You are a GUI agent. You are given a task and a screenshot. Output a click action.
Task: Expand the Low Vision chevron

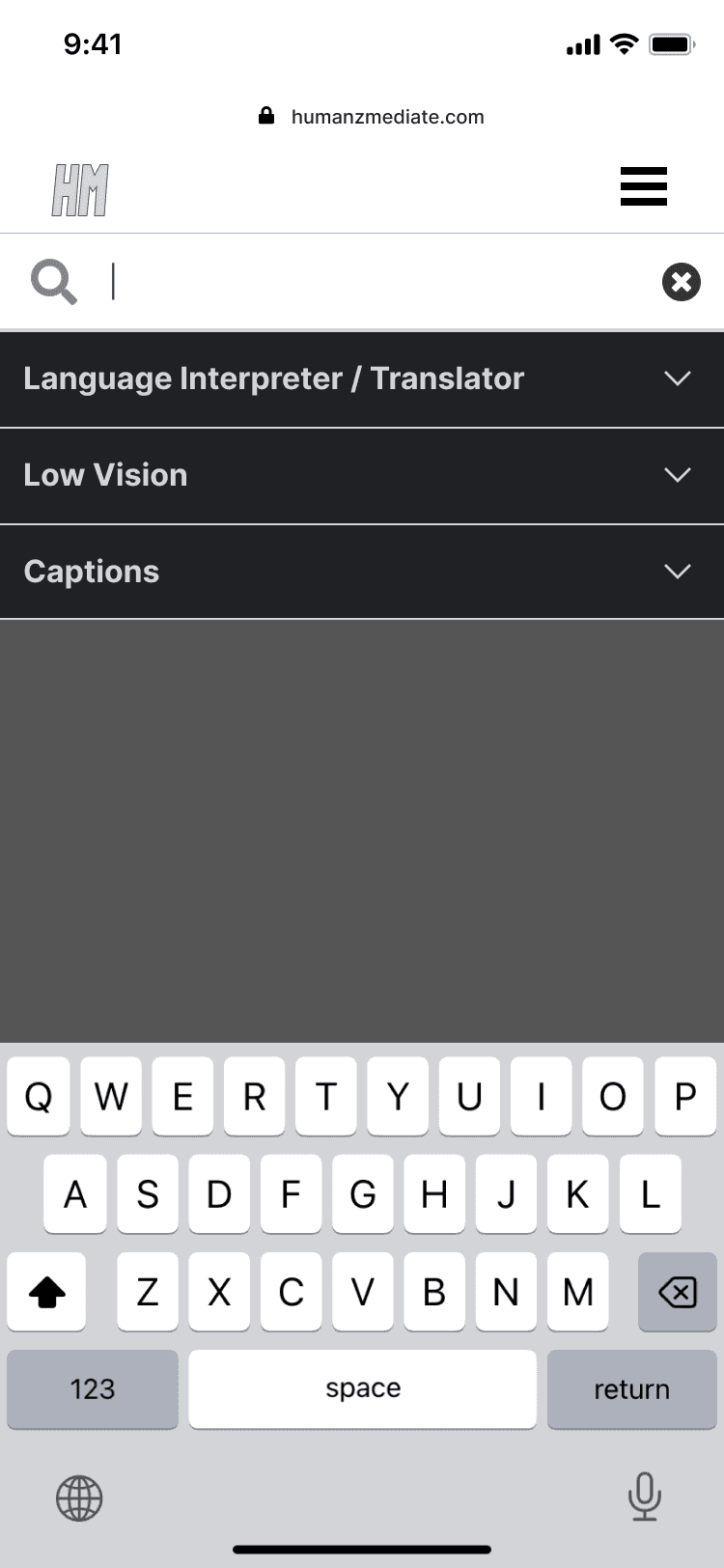[678, 475]
